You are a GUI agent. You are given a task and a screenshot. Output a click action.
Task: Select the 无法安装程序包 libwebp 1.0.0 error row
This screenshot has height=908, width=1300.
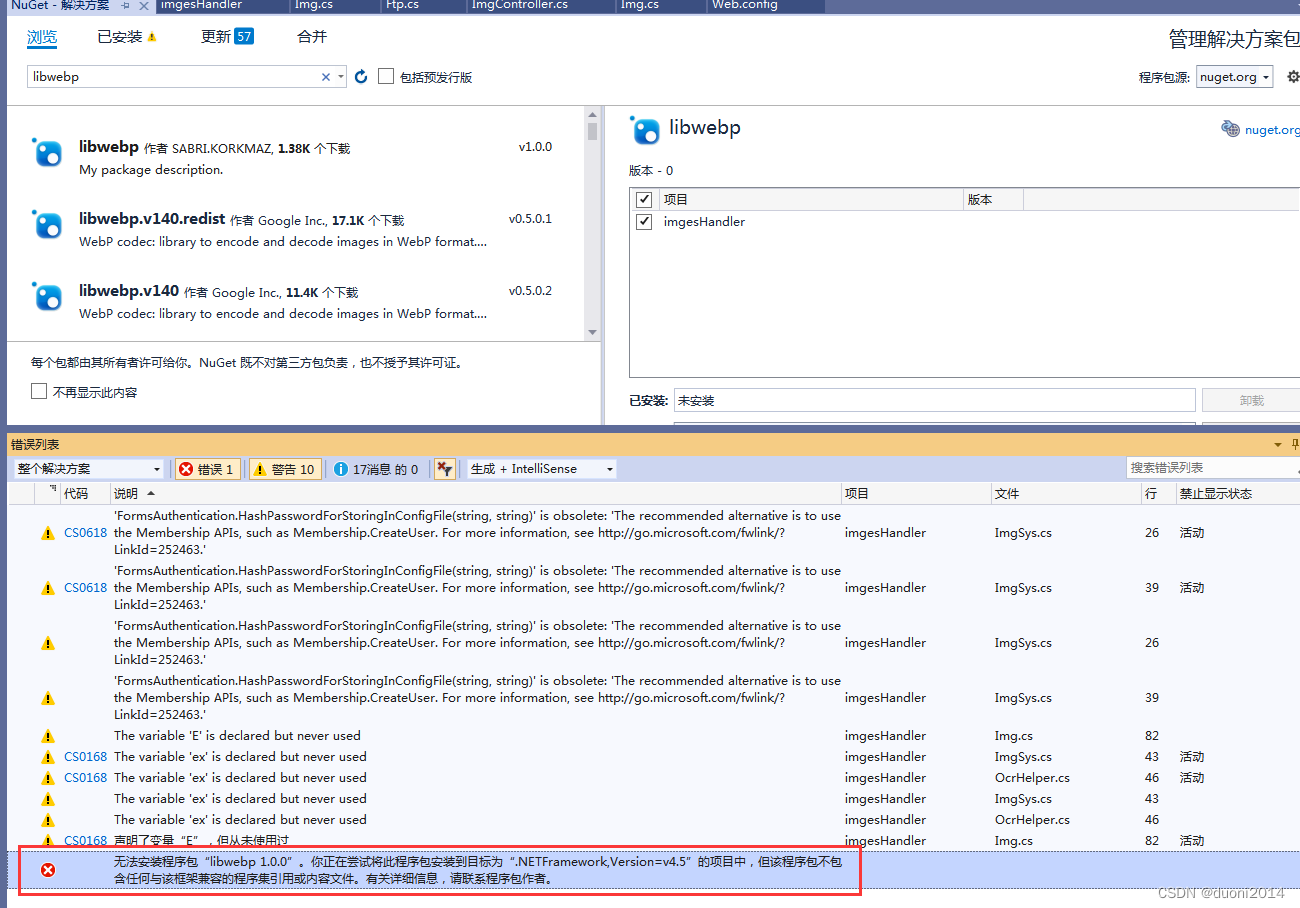pyautogui.click(x=654, y=870)
